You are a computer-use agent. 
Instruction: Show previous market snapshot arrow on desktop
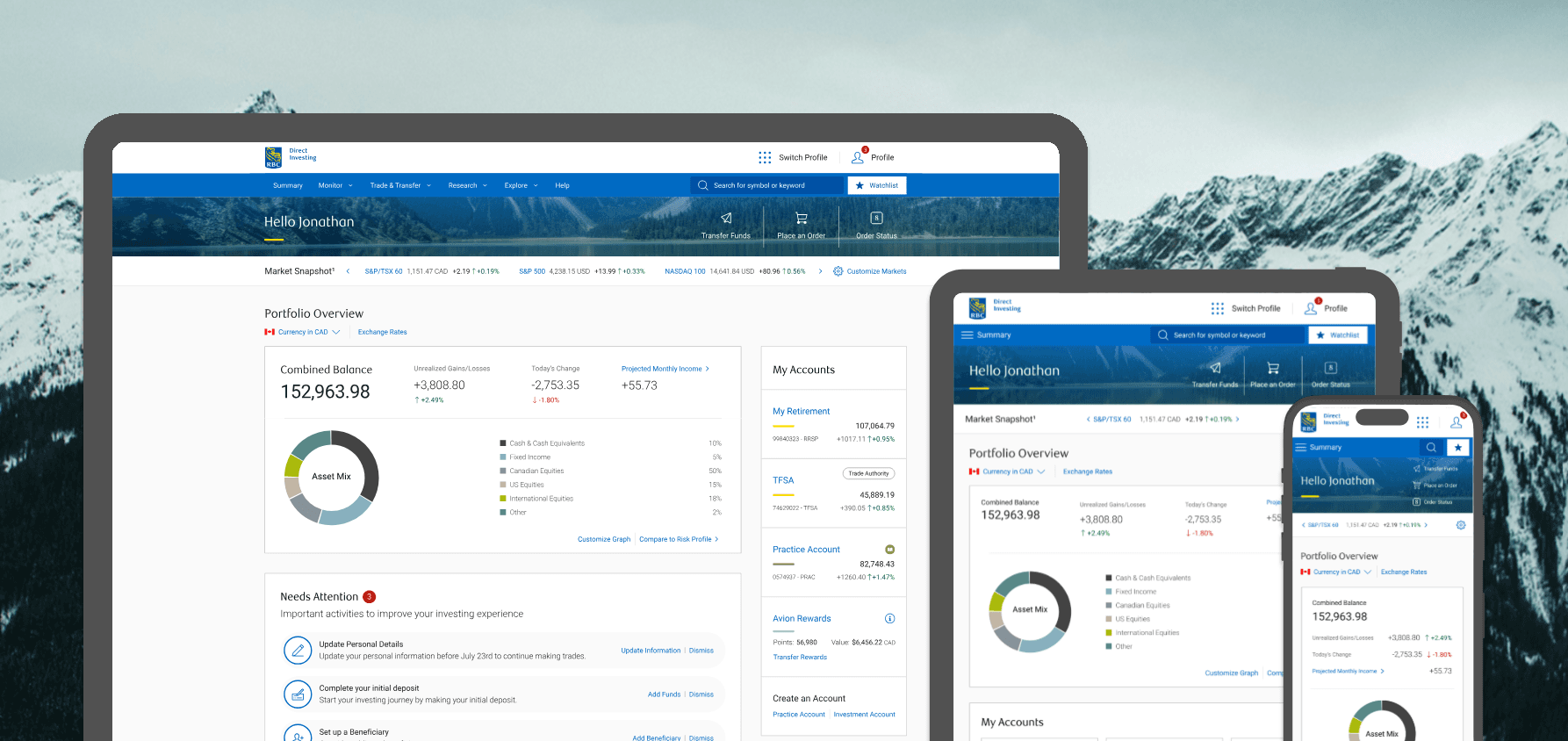[x=348, y=271]
